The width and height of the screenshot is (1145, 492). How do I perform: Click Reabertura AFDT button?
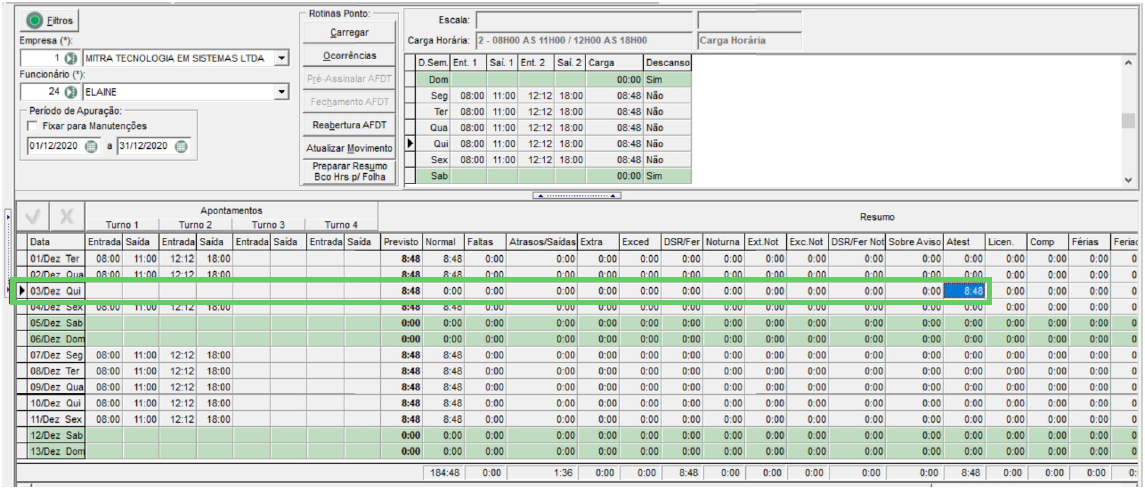tap(349, 124)
